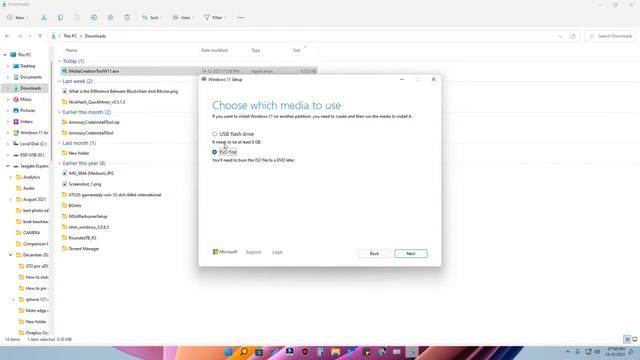
Task: Click Downloads in the address breadcrumb
Action: 96,36
